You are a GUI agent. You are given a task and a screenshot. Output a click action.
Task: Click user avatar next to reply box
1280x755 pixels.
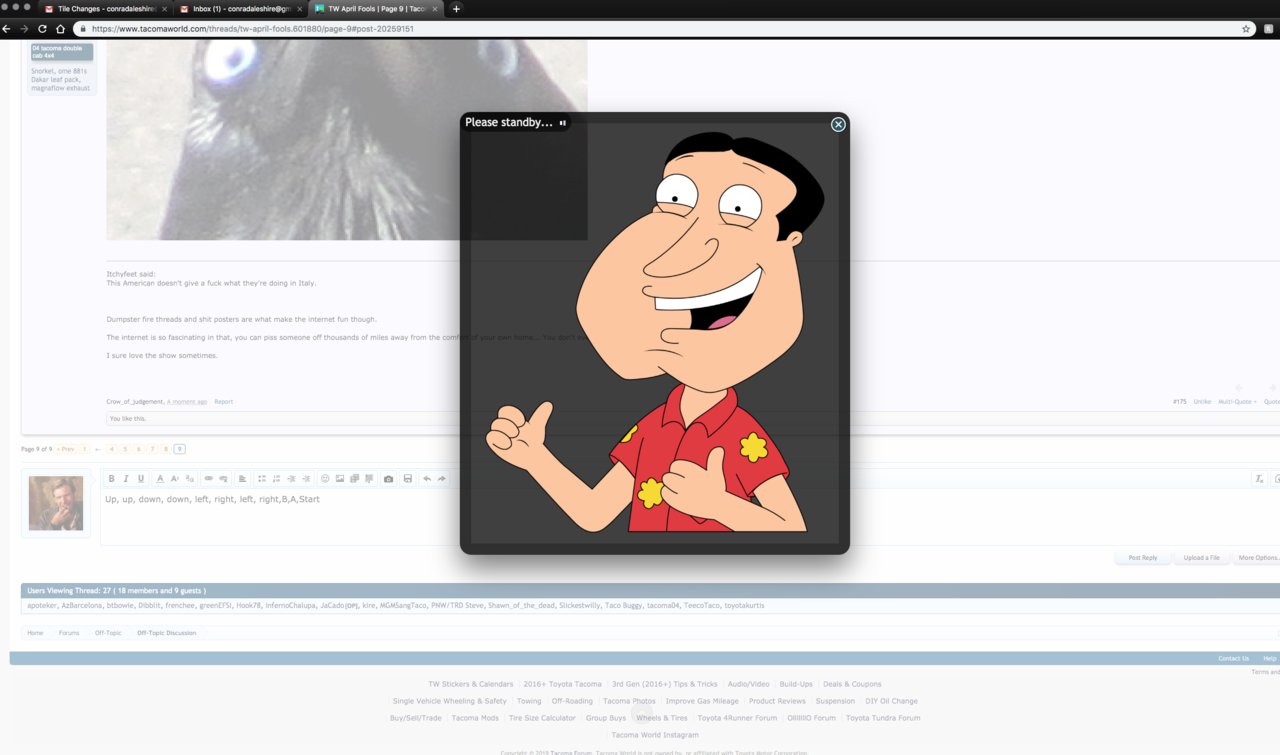click(56, 503)
